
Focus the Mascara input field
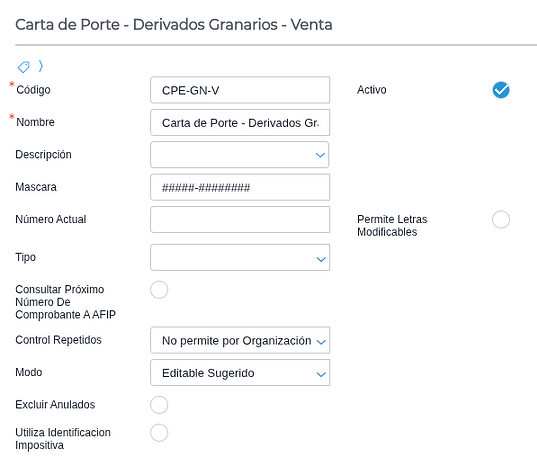[x=240, y=187]
